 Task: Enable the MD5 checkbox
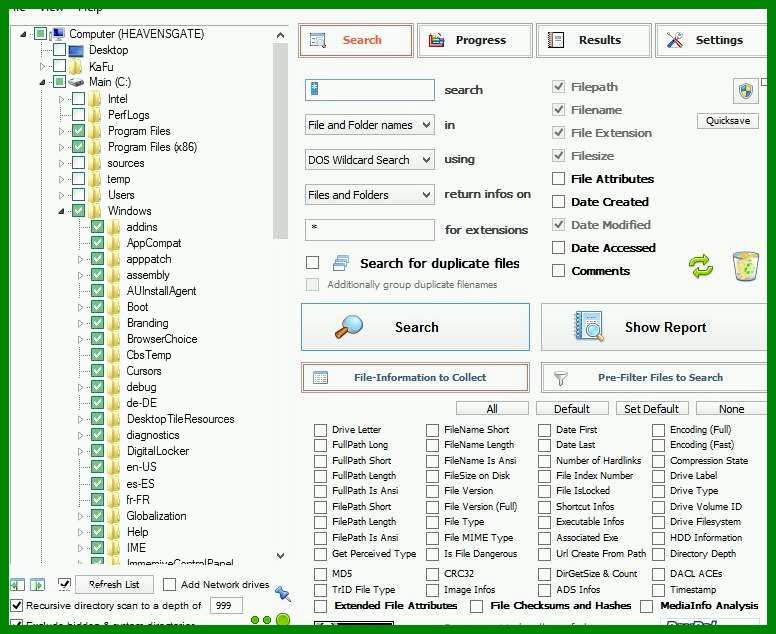pos(320,574)
